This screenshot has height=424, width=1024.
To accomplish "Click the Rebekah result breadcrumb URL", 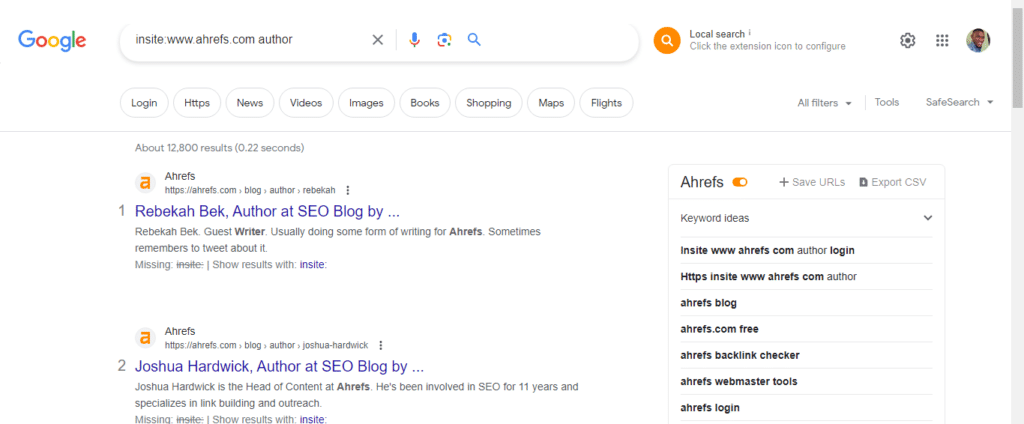I will coord(250,190).
